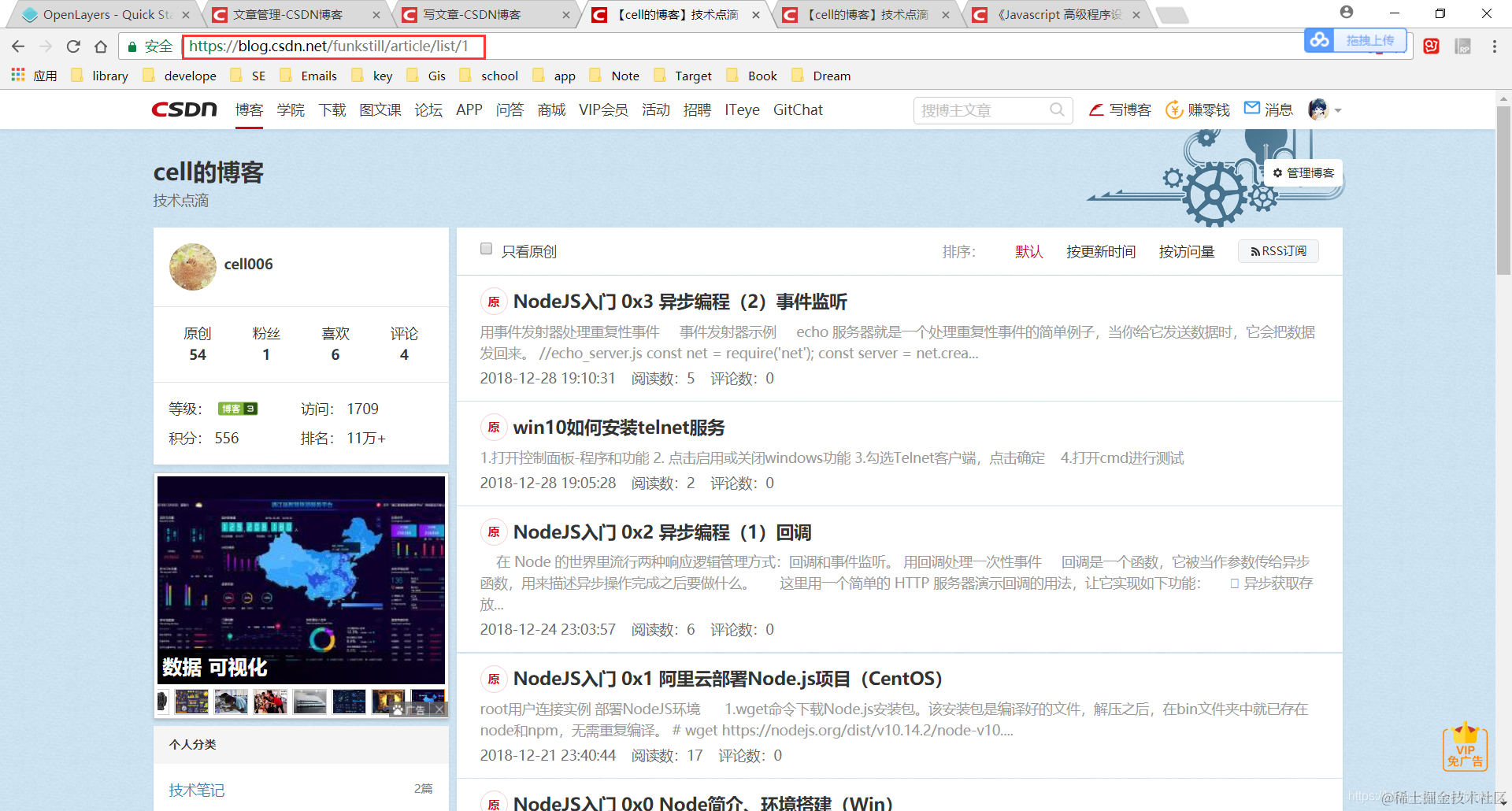The image size is (1512, 811).
Task: Click the address bar URL
Action: 329,46
